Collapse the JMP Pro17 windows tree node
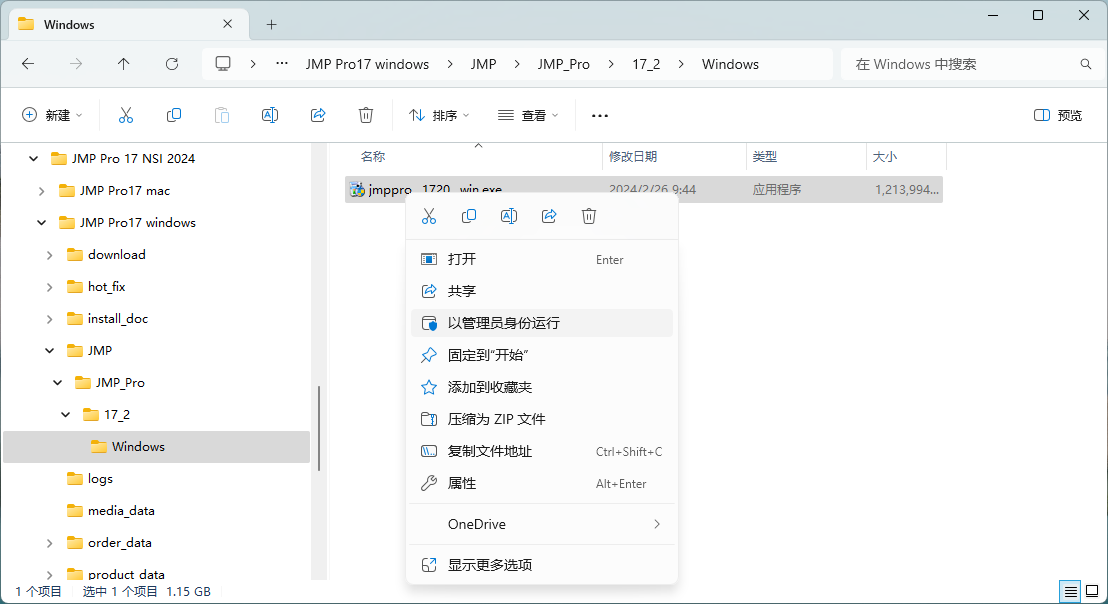 [x=42, y=223]
